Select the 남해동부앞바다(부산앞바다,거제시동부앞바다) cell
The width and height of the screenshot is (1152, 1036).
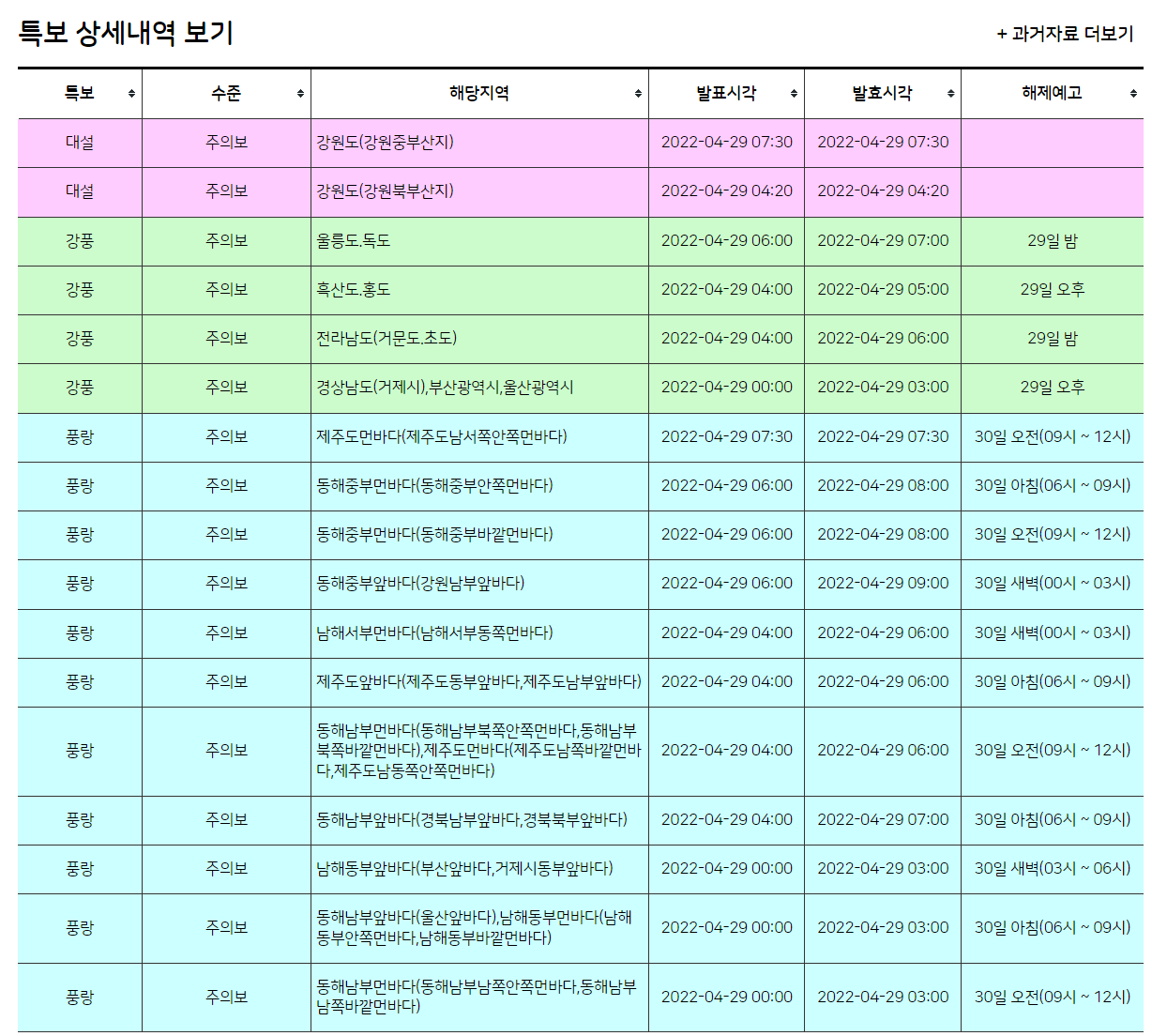[x=479, y=869]
